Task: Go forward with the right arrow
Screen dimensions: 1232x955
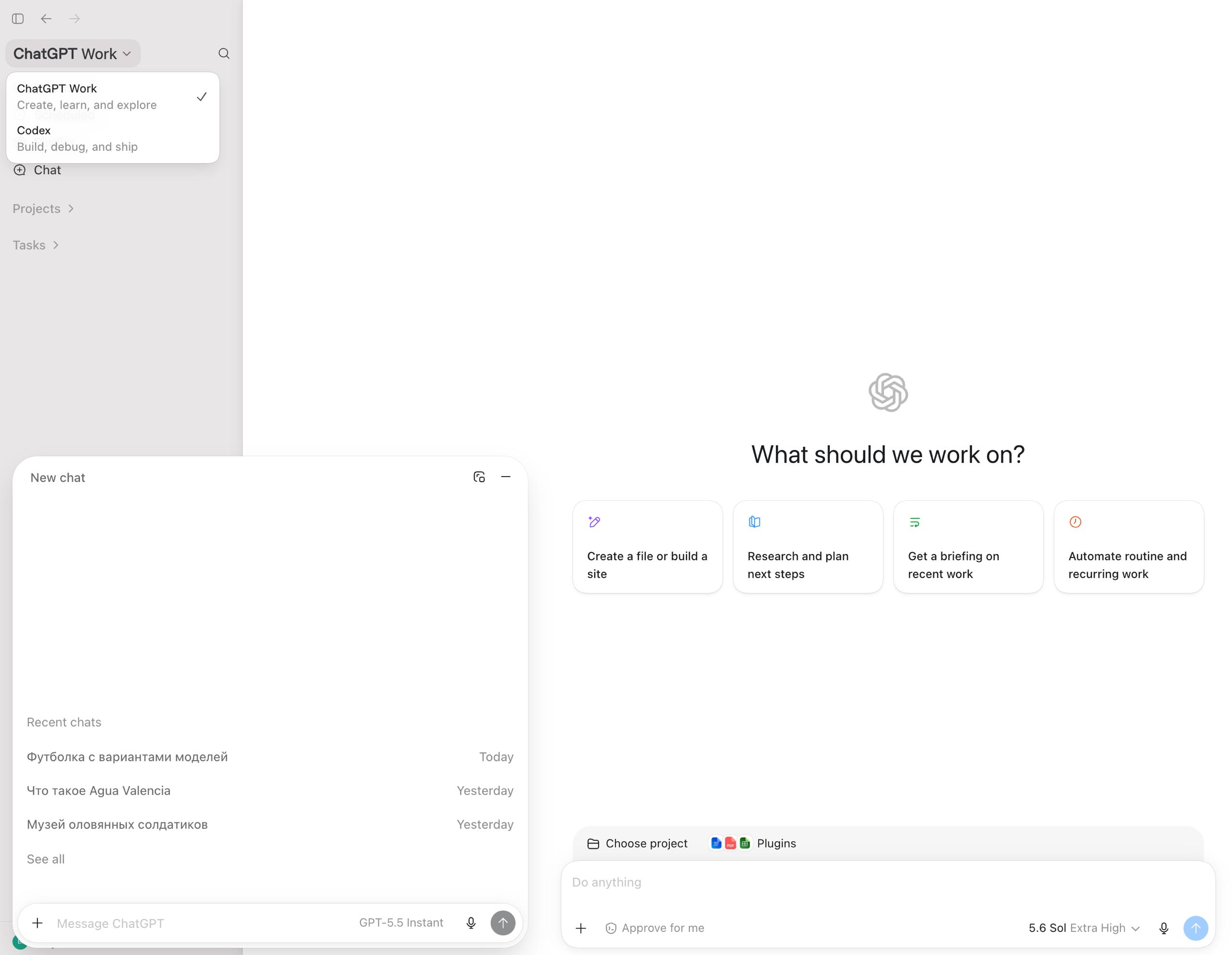Action: (75, 19)
